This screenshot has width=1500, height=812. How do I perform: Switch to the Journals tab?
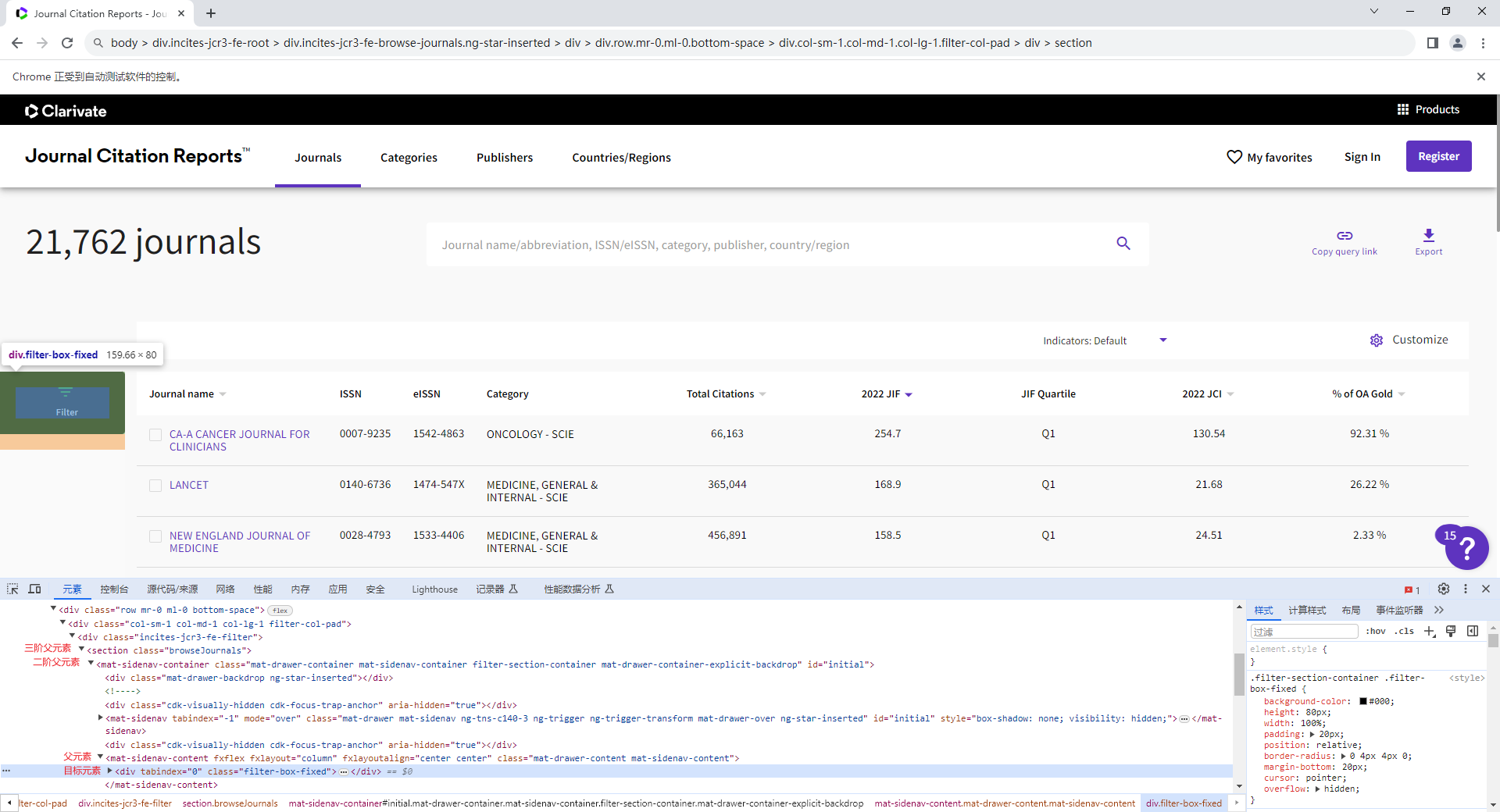coord(318,158)
